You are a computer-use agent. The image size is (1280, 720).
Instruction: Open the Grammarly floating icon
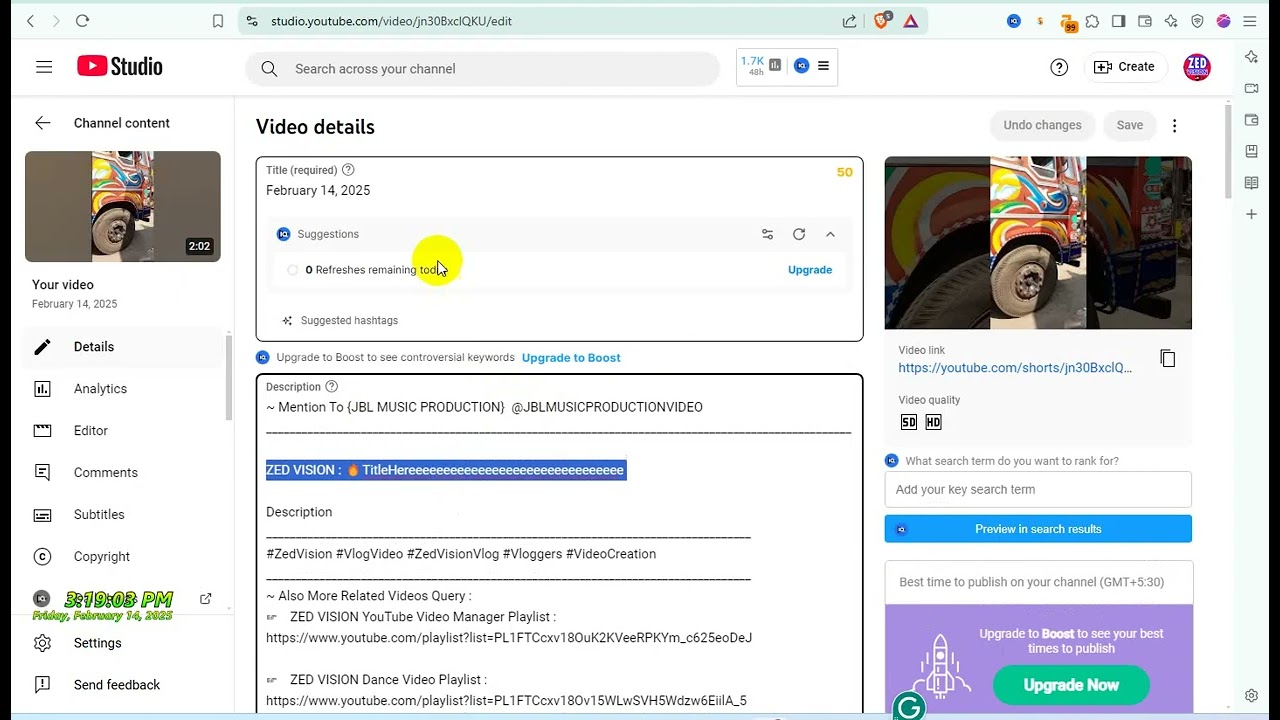909,707
